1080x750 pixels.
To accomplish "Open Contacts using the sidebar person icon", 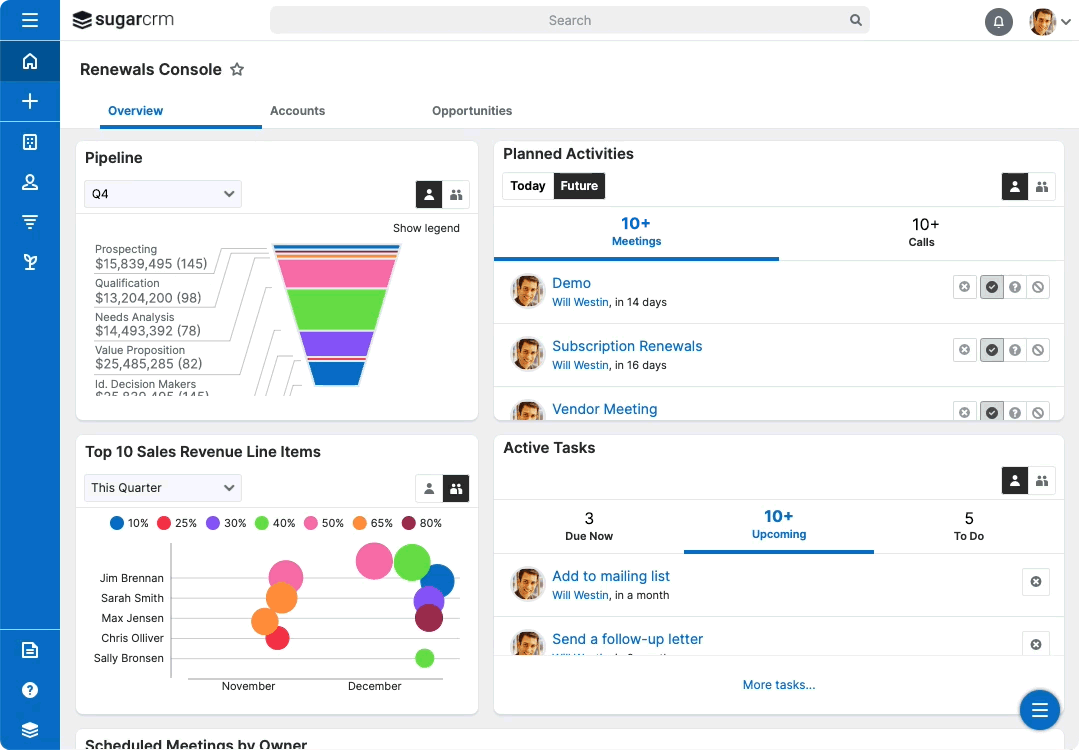I will click(30, 181).
